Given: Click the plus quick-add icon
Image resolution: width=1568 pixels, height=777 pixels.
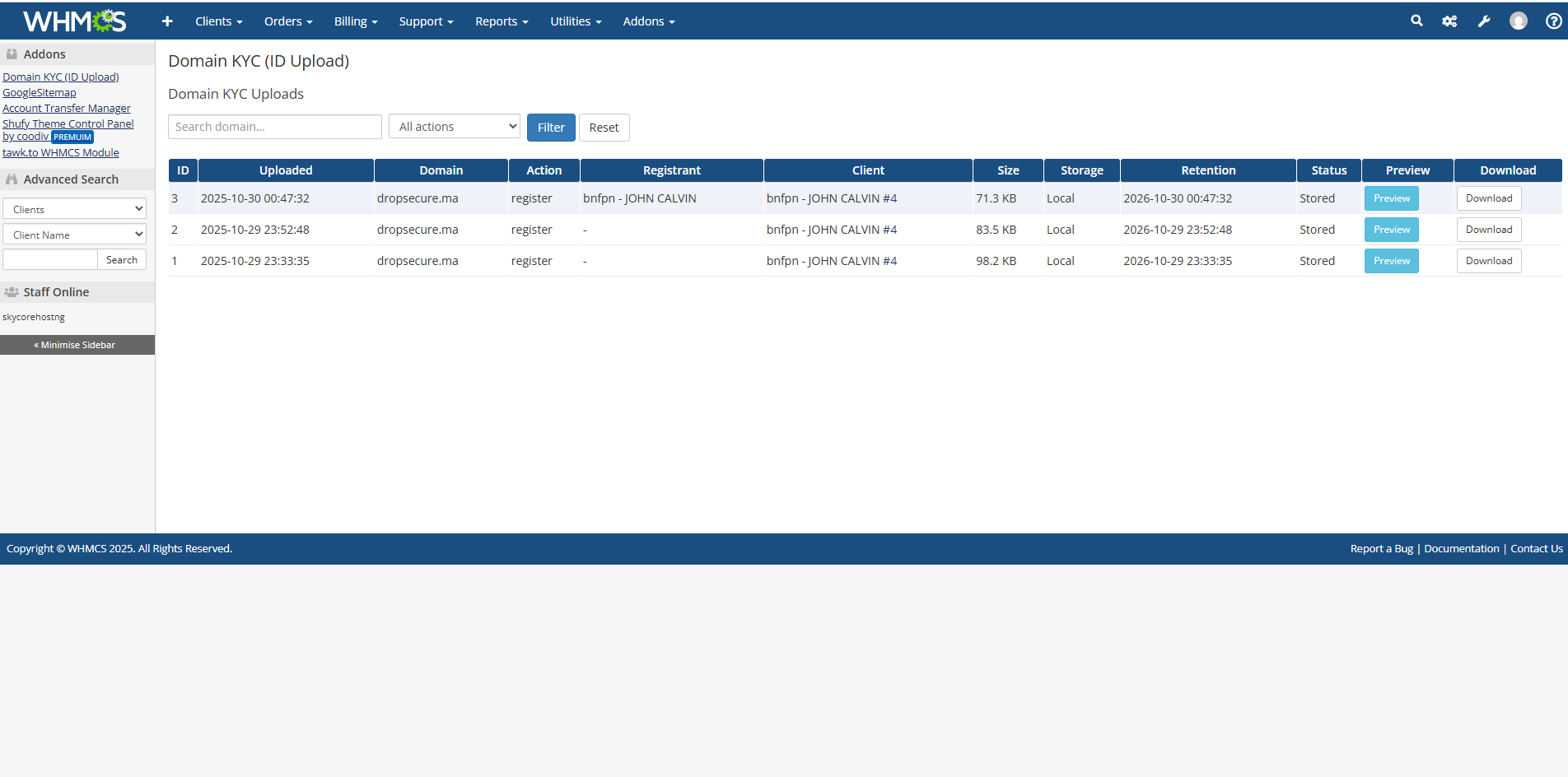Looking at the screenshot, I should [167, 21].
